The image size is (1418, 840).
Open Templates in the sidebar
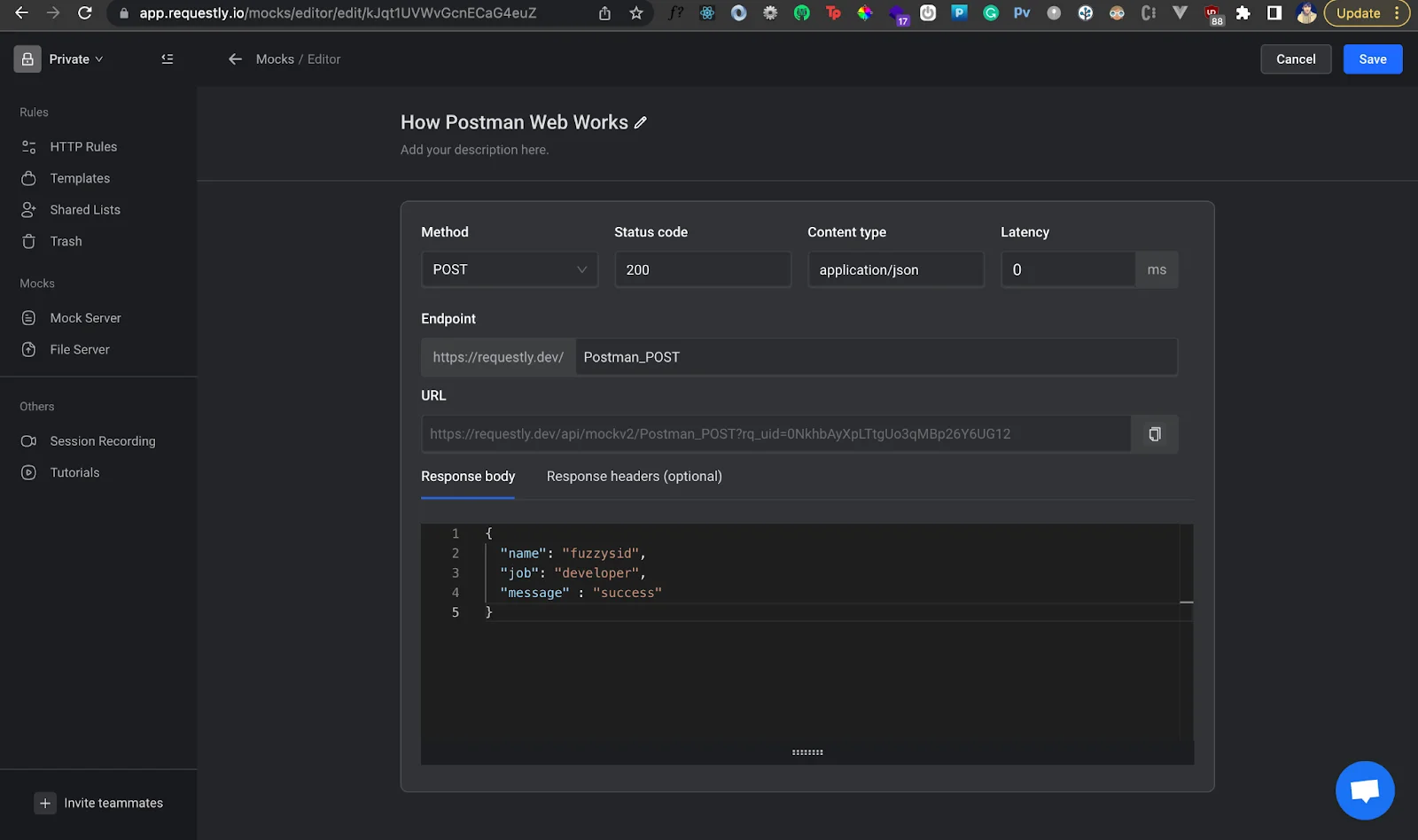click(x=80, y=178)
